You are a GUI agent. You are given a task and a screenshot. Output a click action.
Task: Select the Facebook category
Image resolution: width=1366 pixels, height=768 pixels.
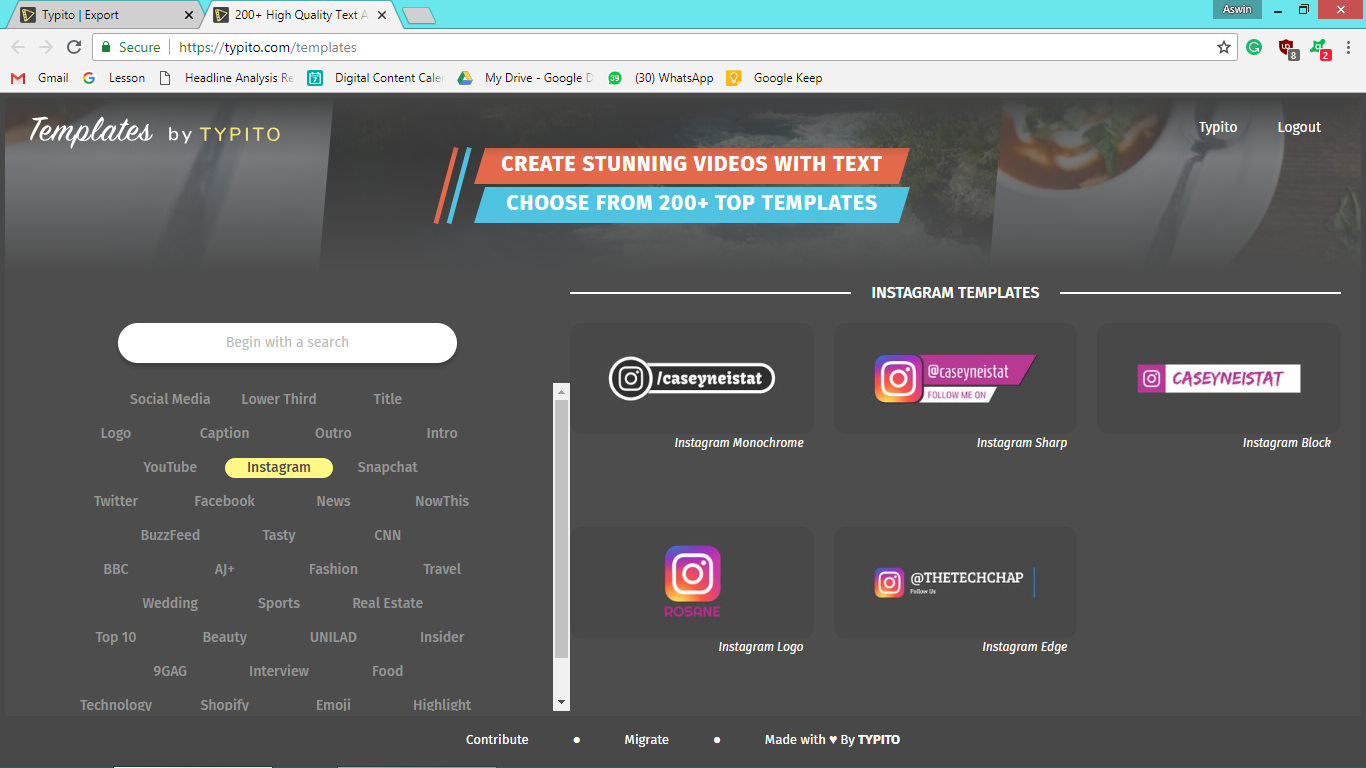click(x=225, y=501)
